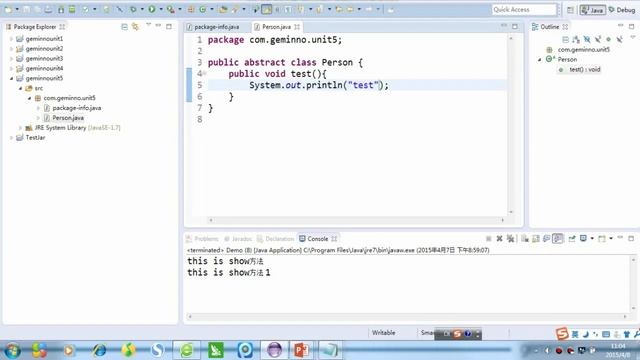Maximize the editor area
Image resolution: width=640 pixels, height=360 pixels.
pos(515,27)
